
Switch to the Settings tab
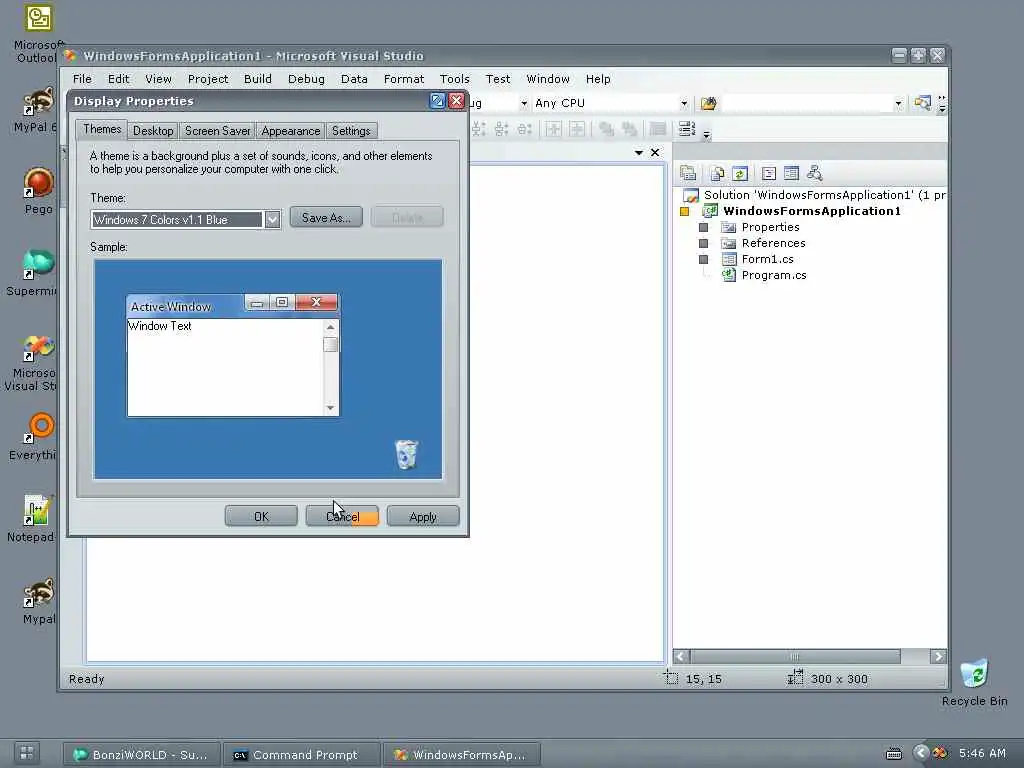(x=351, y=131)
